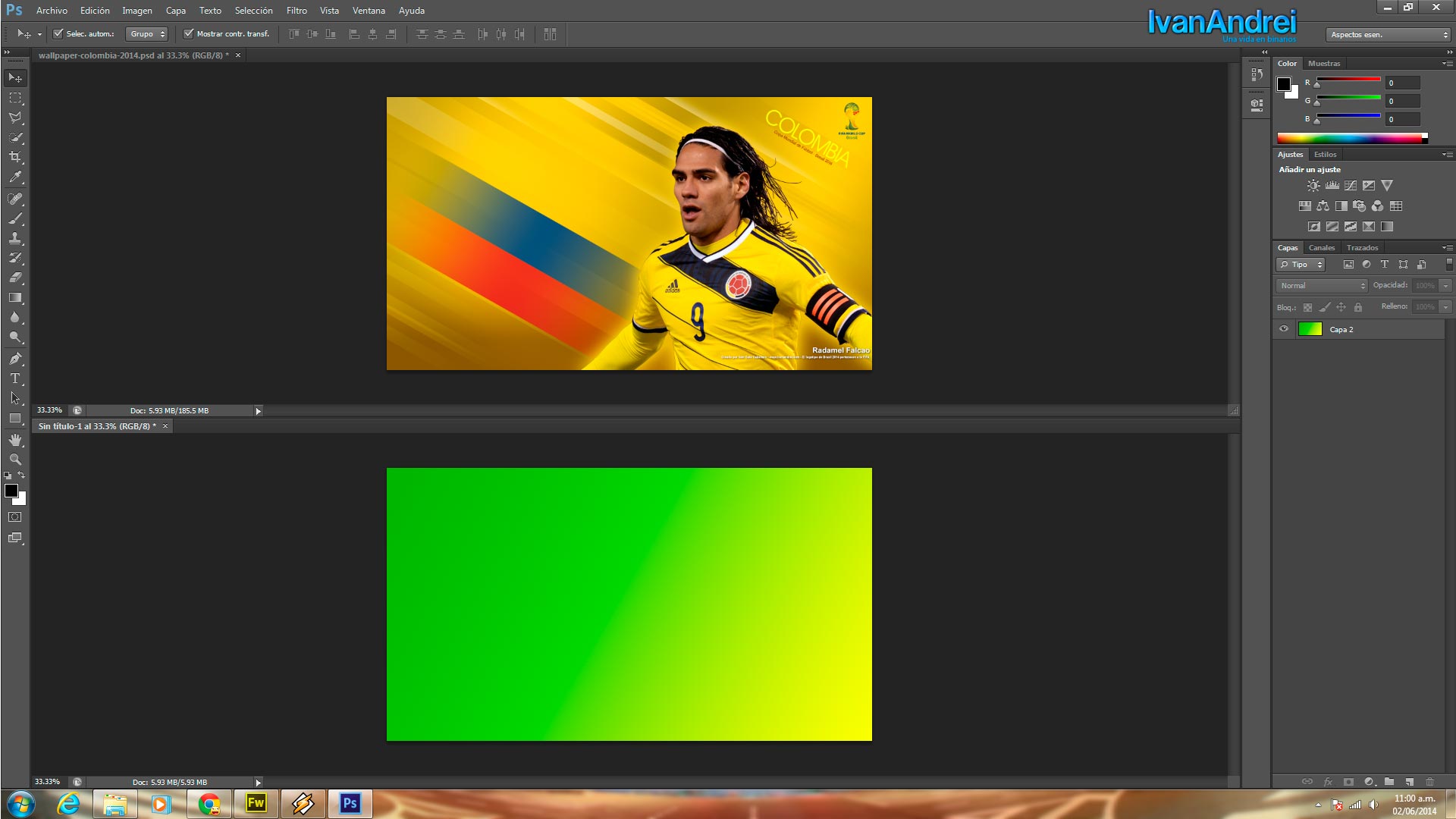
Task: Expand the Aspectos esen. workspace dropdown
Action: pyautogui.click(x=1389, y=35)
